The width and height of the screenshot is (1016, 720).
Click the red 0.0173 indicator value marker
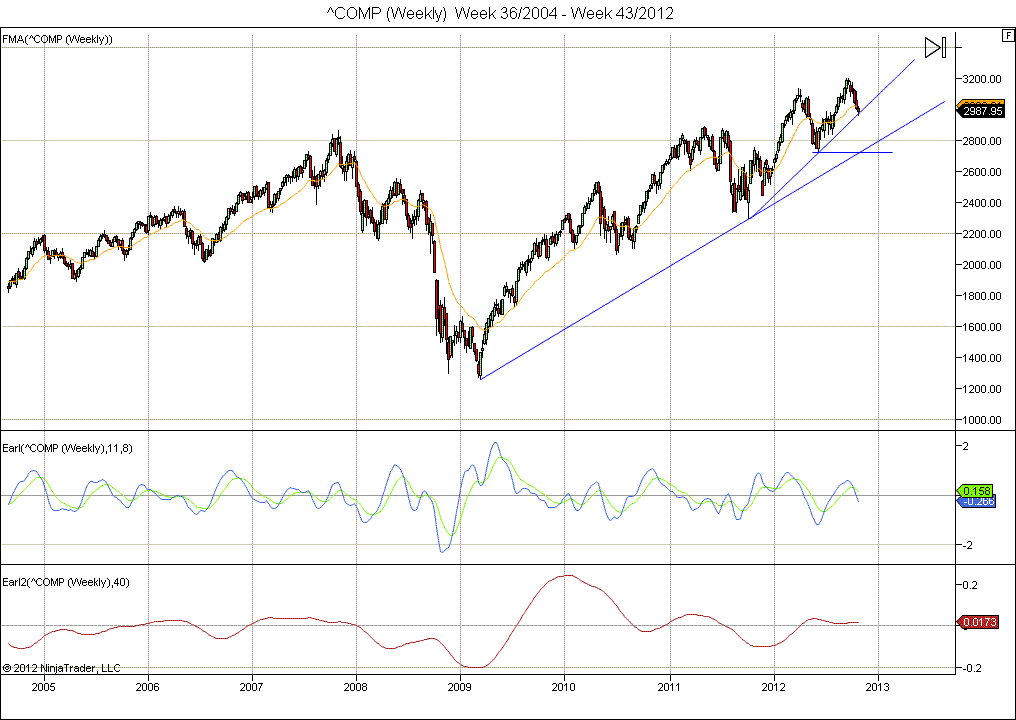[977, 623]
